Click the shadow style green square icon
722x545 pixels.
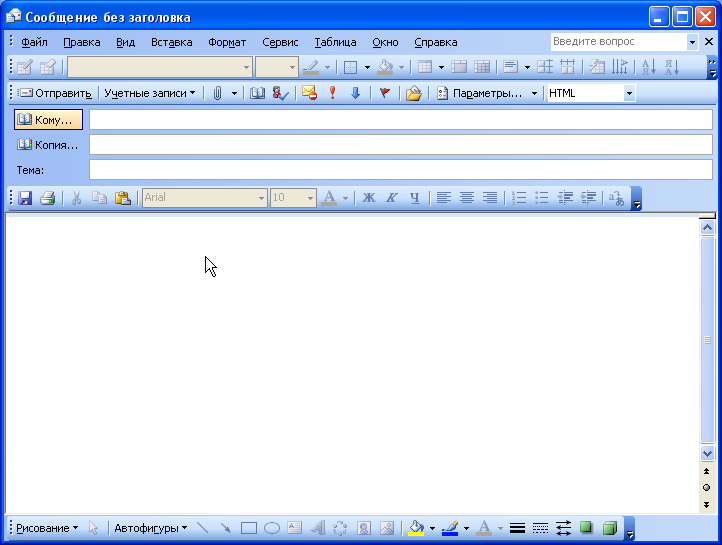pyautogui.click(x=586, y=528)
